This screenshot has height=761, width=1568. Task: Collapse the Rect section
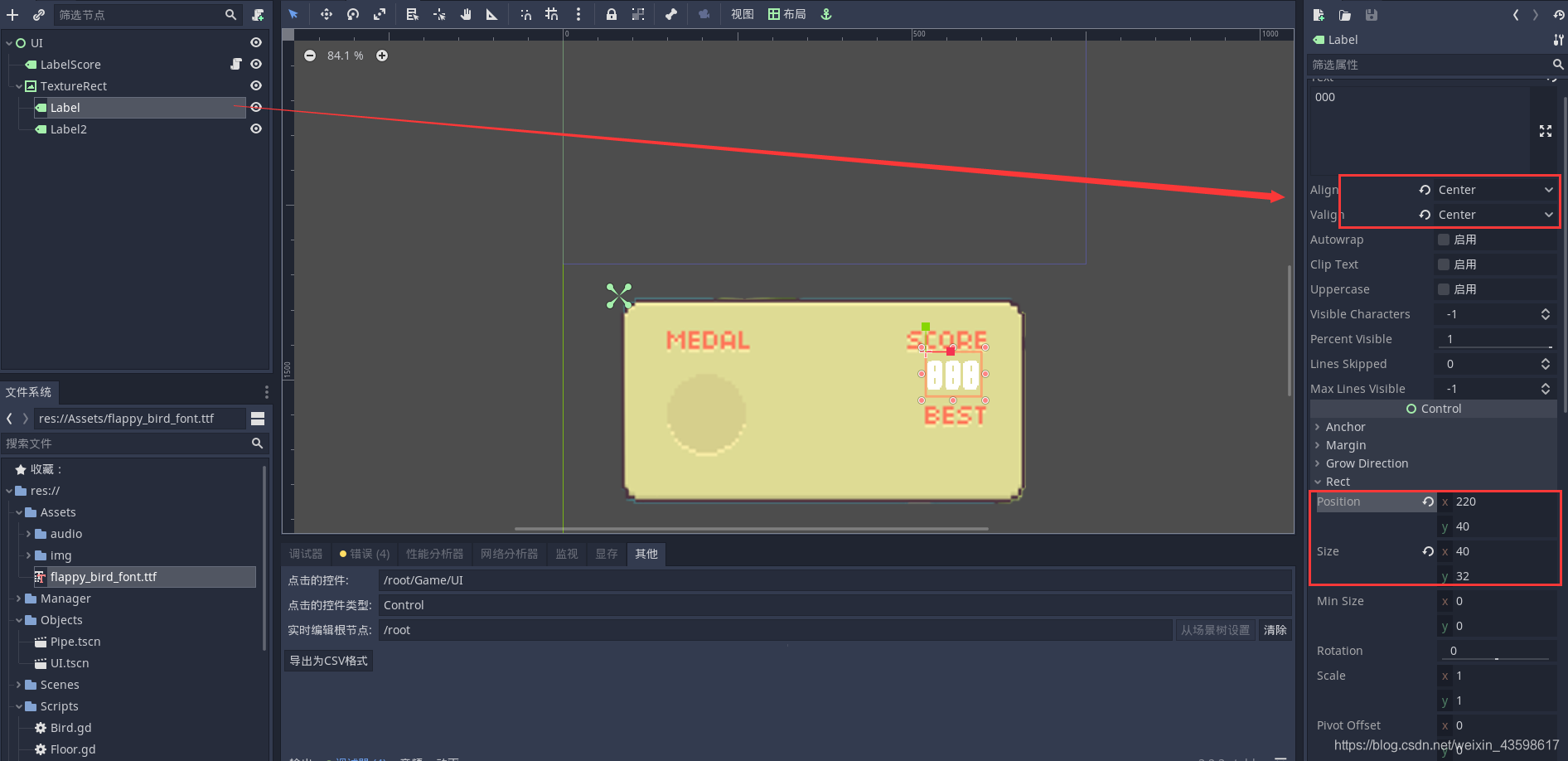pos(1338,482)
